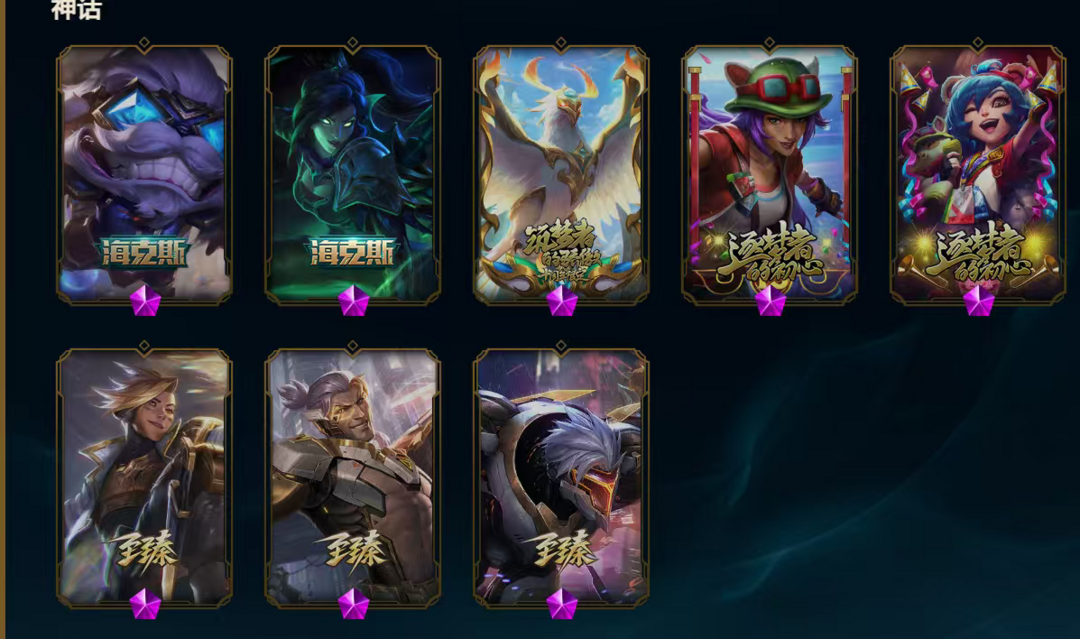
Task: Click purple gem under the phoenix bird card
Action: 562,302
